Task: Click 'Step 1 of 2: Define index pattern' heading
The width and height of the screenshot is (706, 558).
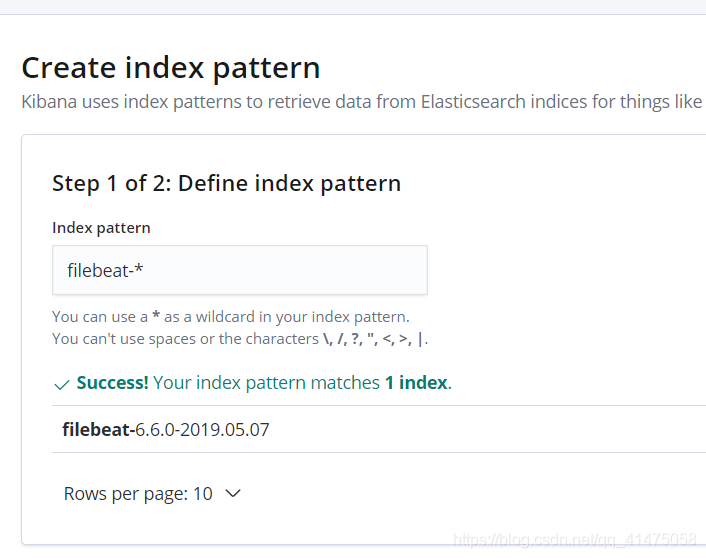Action: click(x=226, y=183)
